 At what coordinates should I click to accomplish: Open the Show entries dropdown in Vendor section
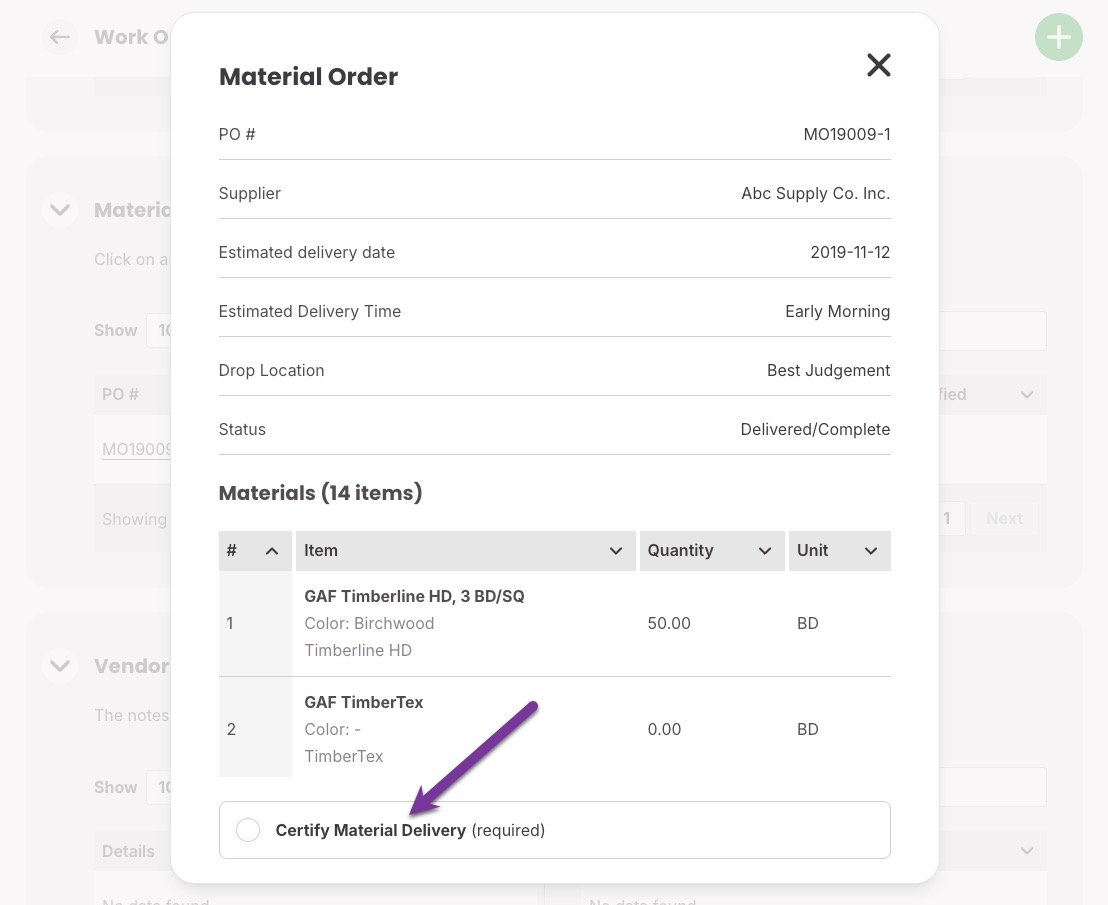tap(159, 787)
